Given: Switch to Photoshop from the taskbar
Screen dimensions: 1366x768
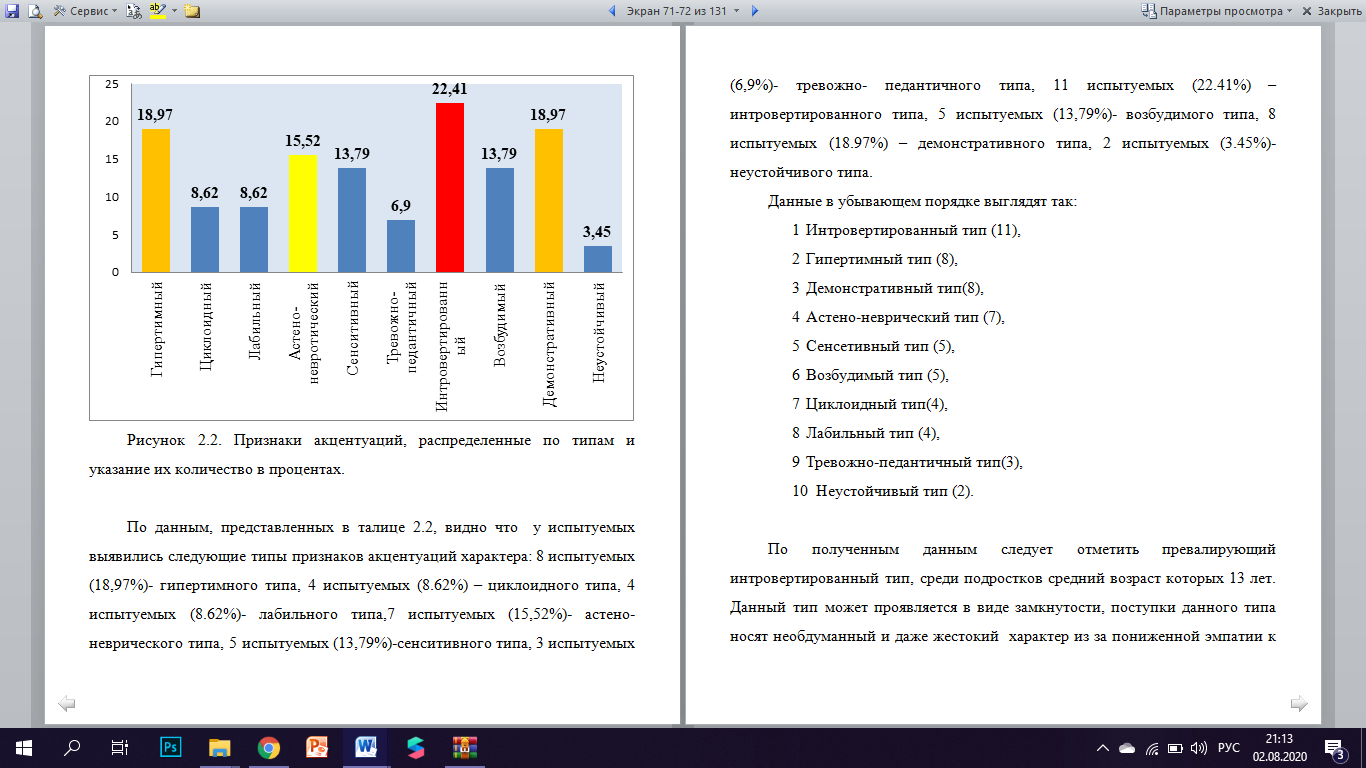Looking at the screenshot, I should click(171, 747).
